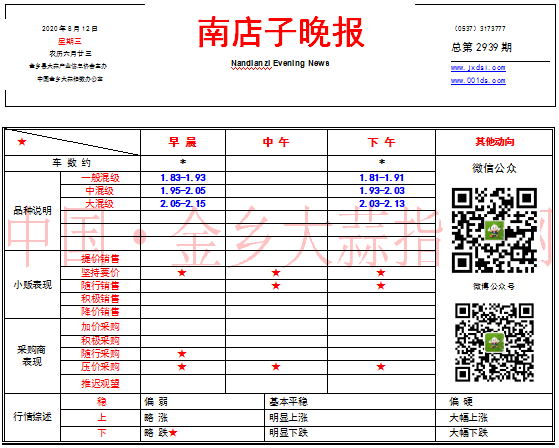Click the 南店子晚报 masthead title
Screen dimensions: 559x448
(281, 32)
